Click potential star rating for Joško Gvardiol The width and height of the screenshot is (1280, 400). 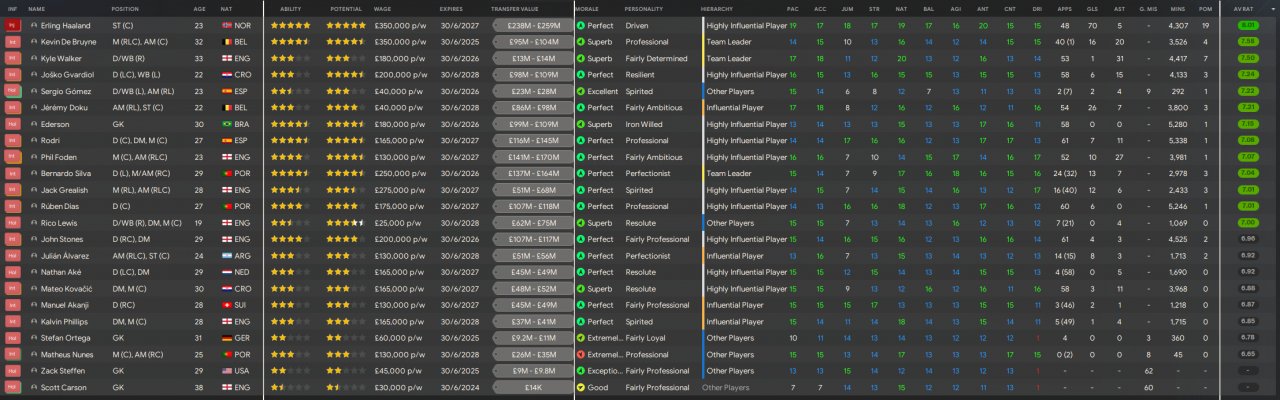[x=347, y=75]
